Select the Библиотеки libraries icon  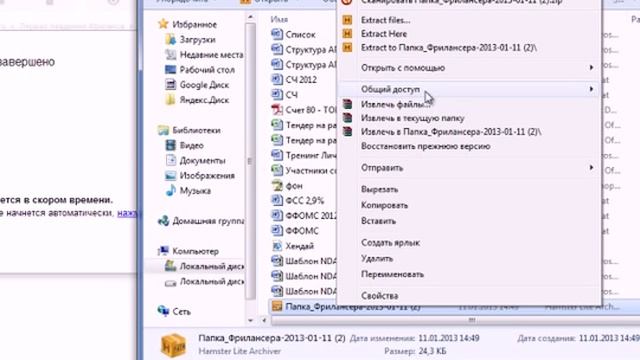coord(163,130)
